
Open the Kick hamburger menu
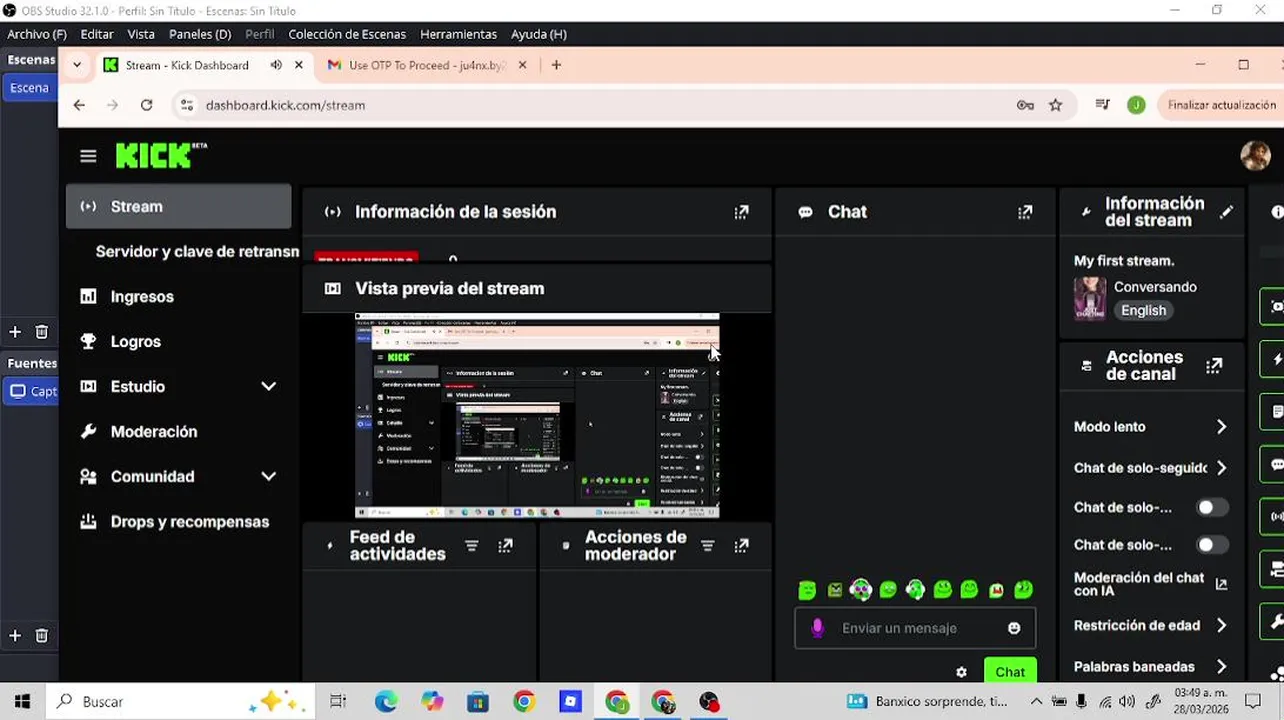[x=88, y=156]
